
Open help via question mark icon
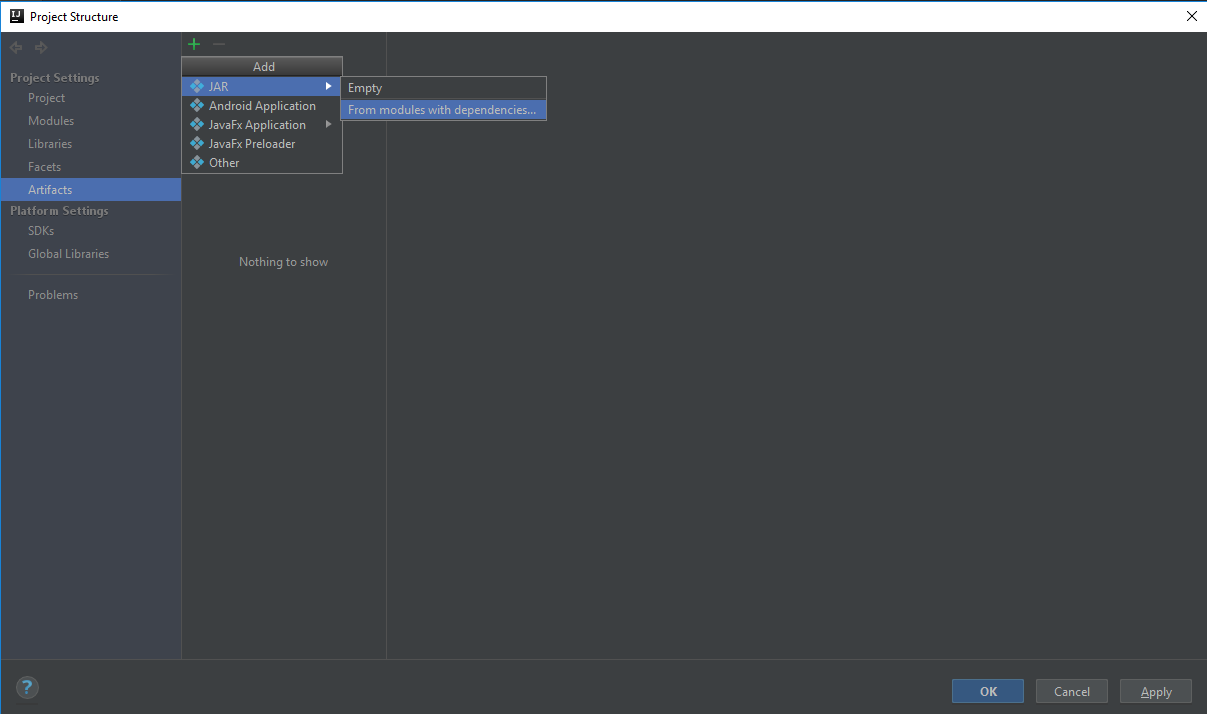pyautogui.click(x=27, y=688)
